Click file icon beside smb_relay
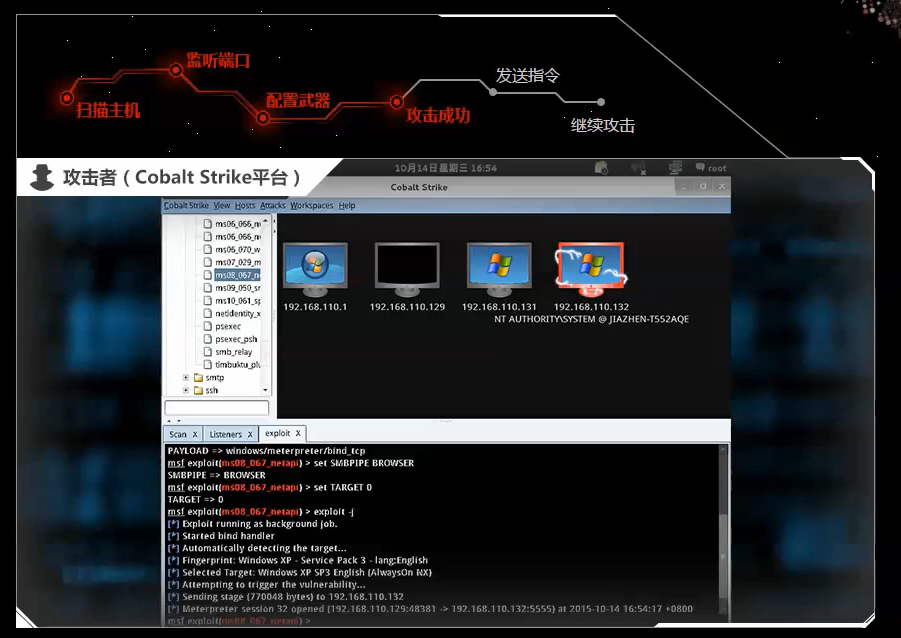This screenshot has height=638, width=901. pyautogui.click(x=208, y=352)
